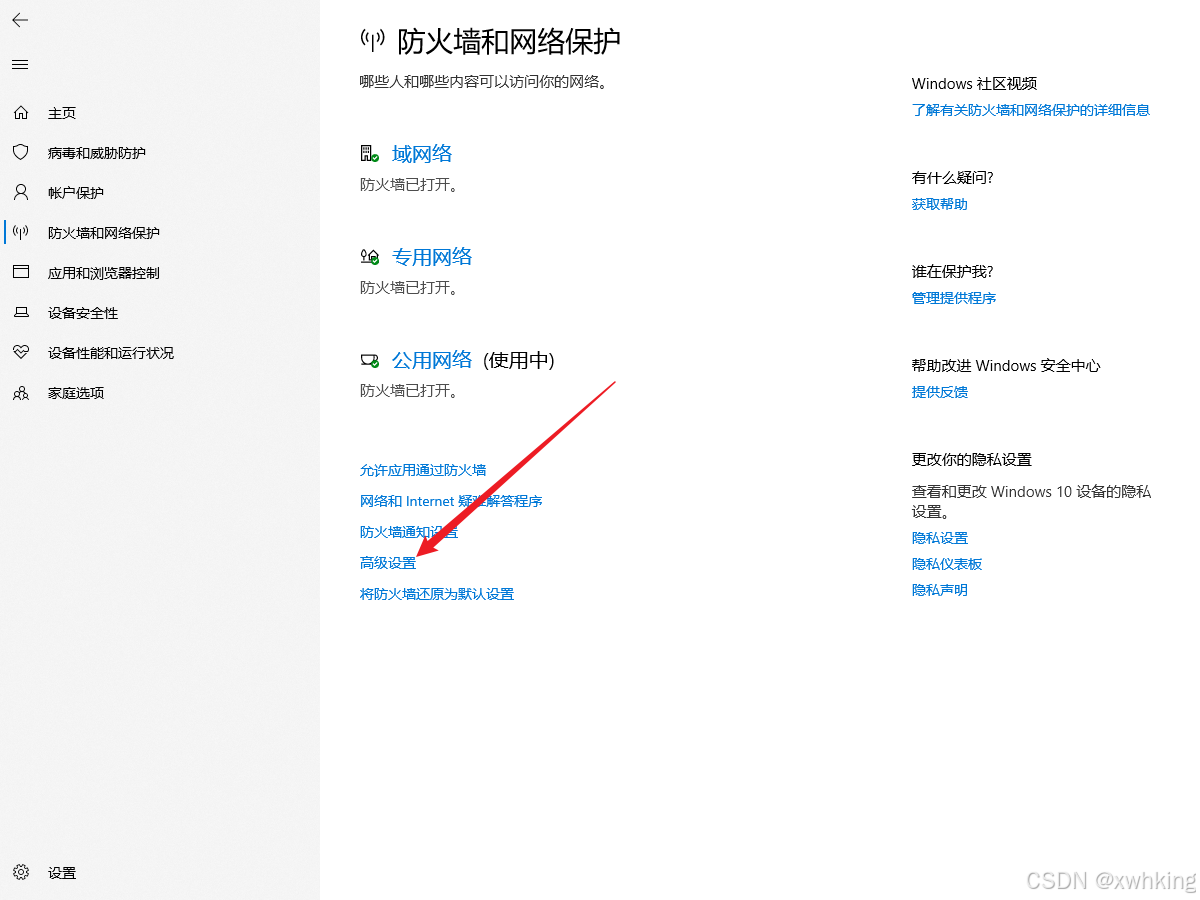Screen dimensions: 1200x900
Task: Open the 公用网络 firewall settings
Action: pos(431,360)
